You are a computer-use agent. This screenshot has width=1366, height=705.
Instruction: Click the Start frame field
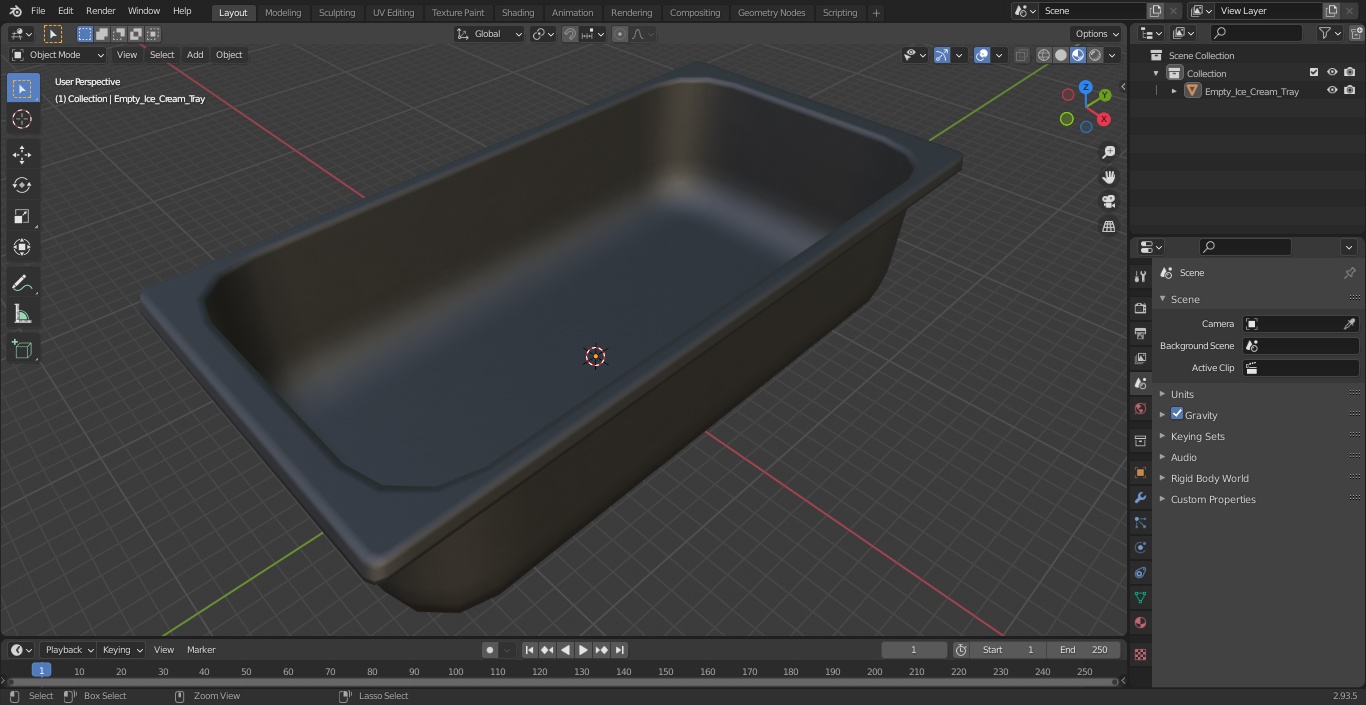point(1008,650)
